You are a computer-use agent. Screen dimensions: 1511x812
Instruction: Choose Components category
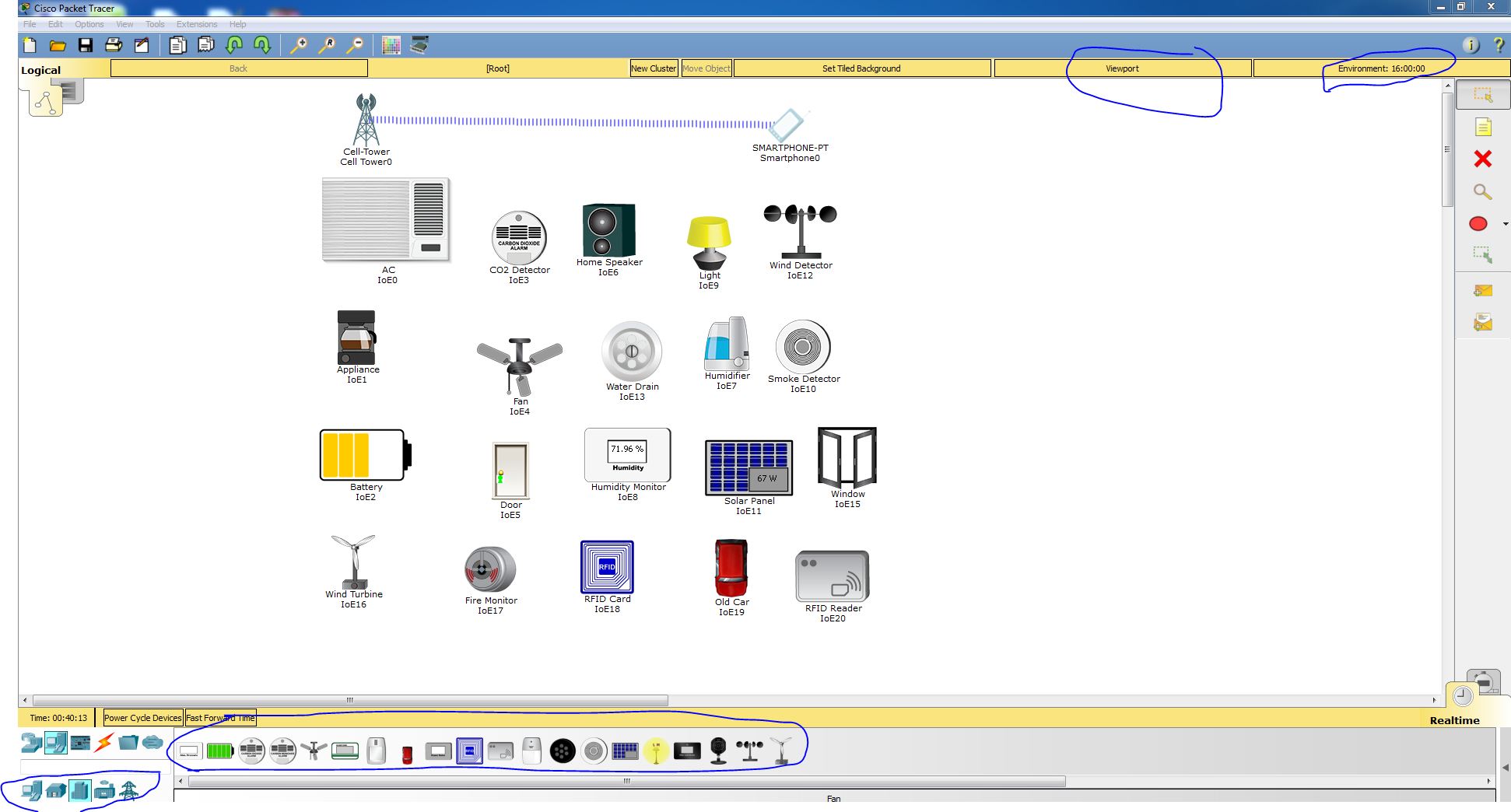(x=80, y=743)
